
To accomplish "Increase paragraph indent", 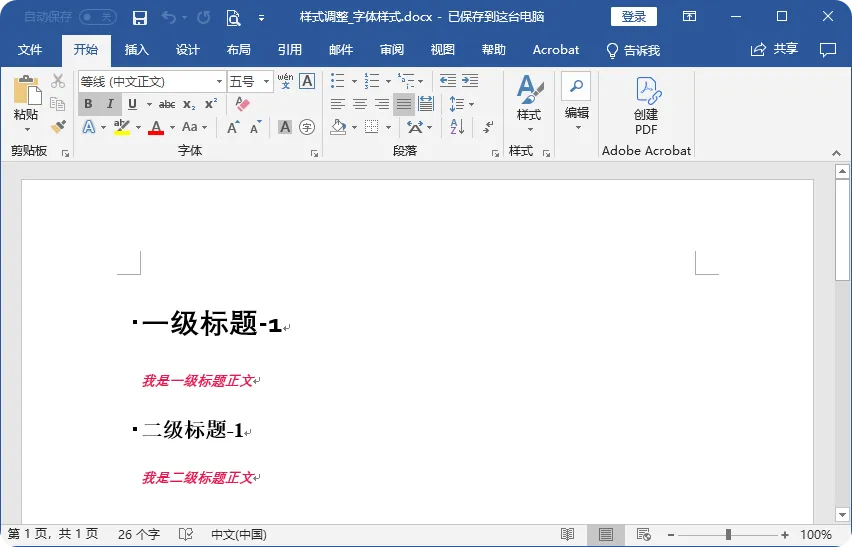I will pyautogui.click(x=470, y=81).
